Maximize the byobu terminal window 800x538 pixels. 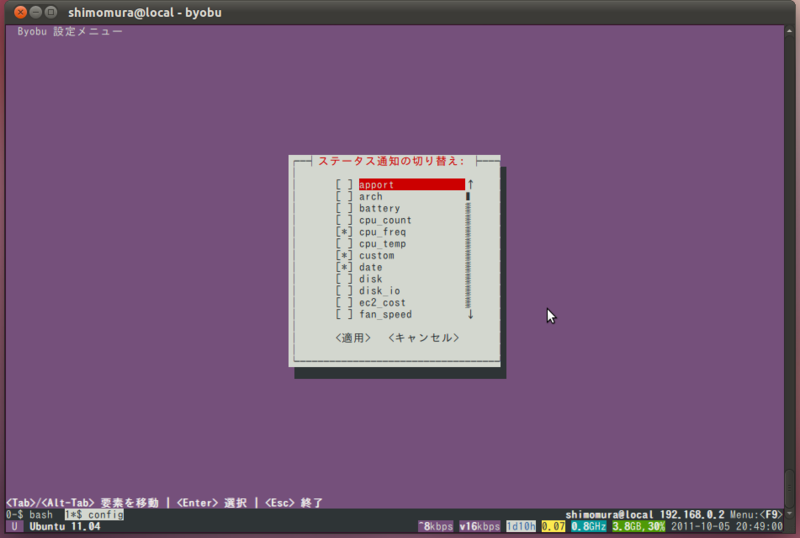coord(51,12)
